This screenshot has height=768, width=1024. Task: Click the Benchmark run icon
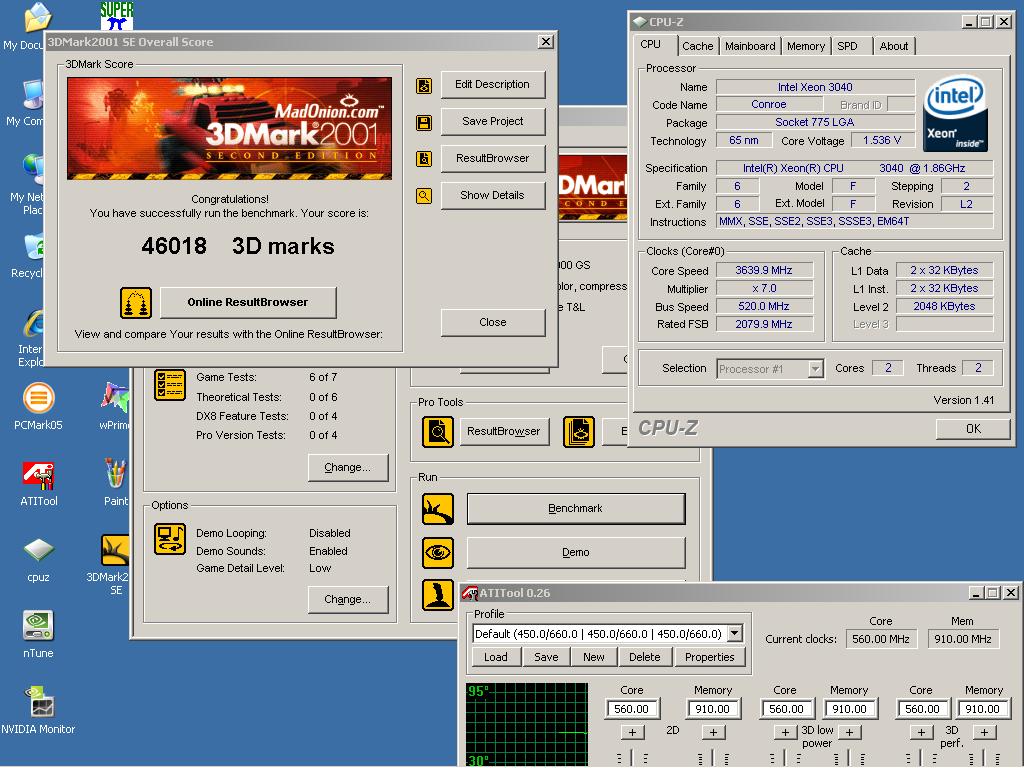(438, 509)
